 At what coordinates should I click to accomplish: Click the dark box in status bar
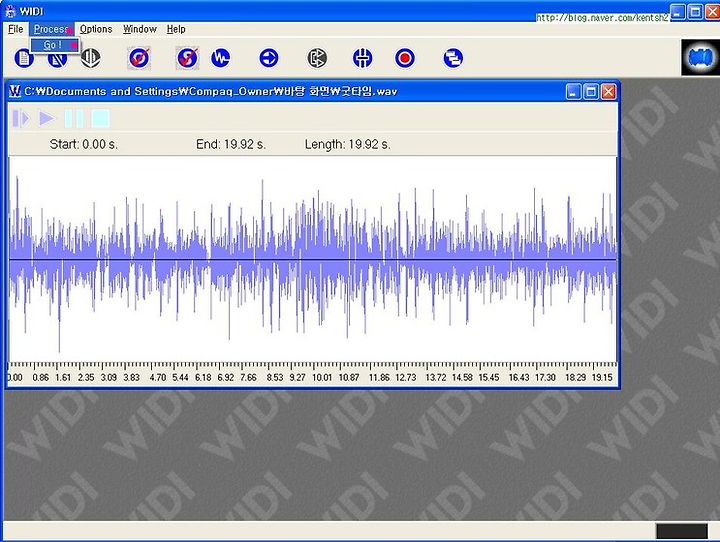tap(682, 531)
